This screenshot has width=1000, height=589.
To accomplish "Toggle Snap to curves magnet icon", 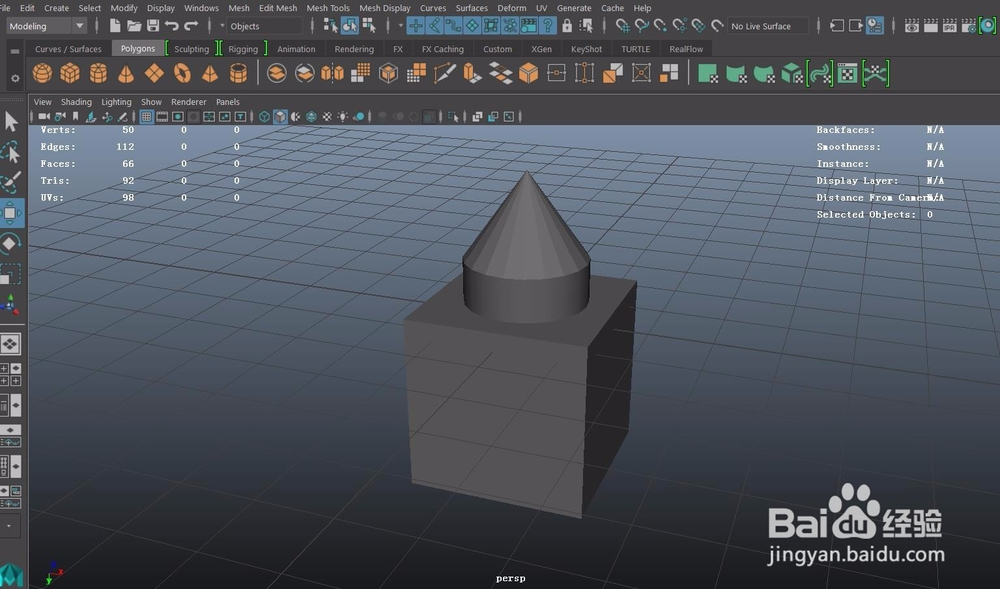I will coord(642,25).
